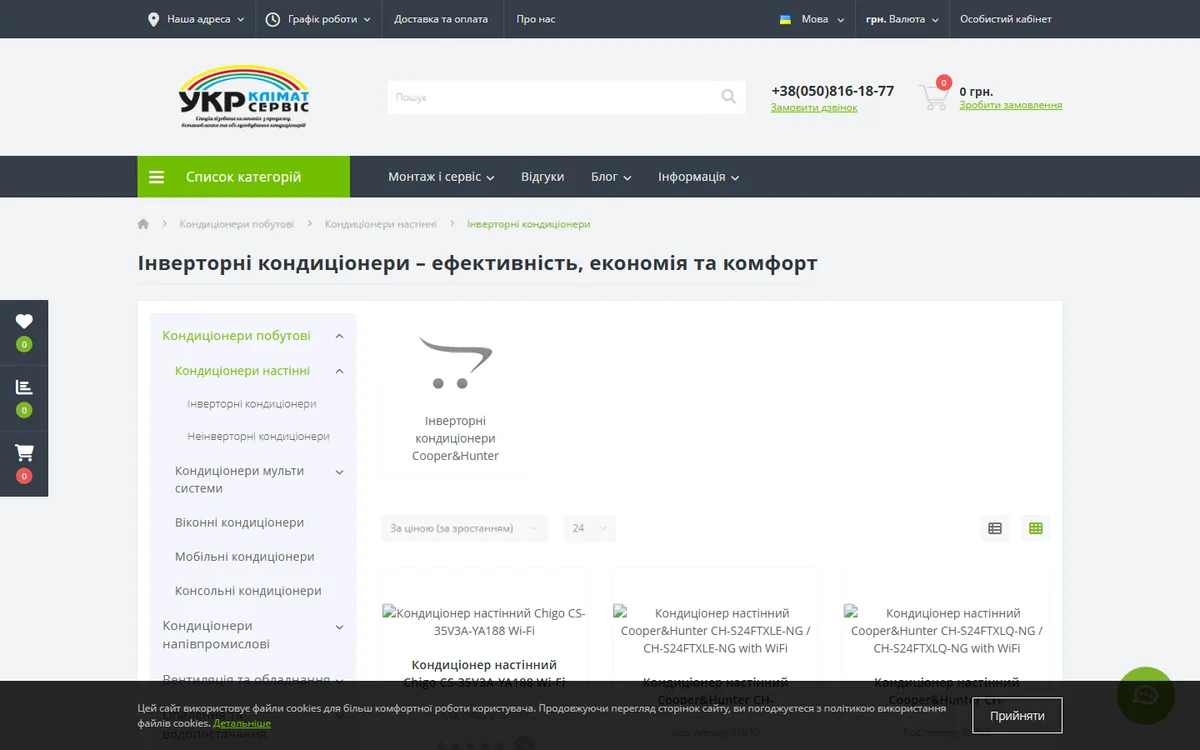Open the Cooper&Hunter CH-S24FTXLE-NG product image
The image size is (1200, 750).
716,630
